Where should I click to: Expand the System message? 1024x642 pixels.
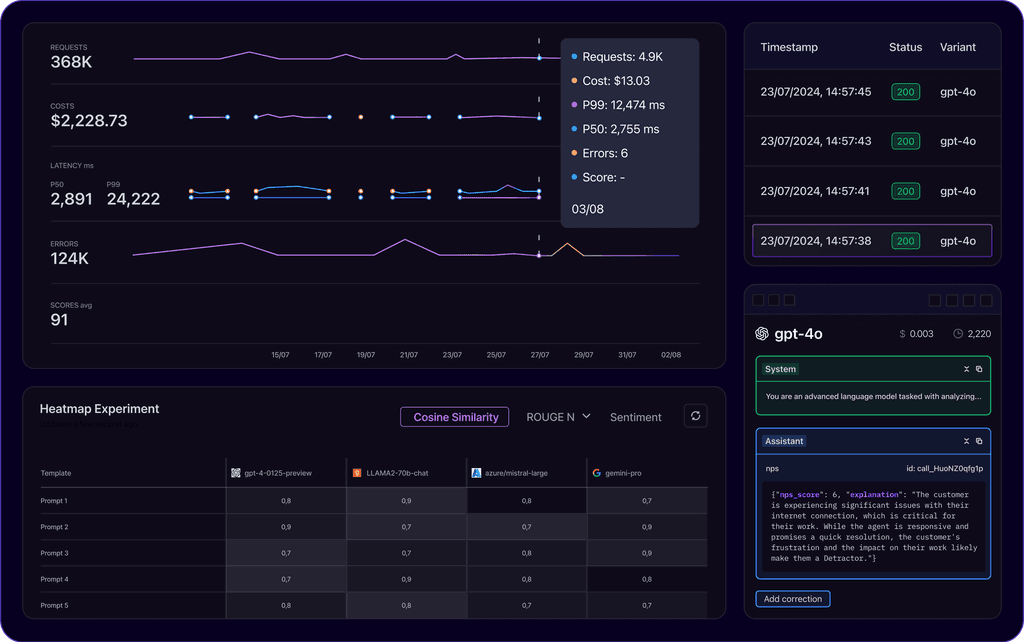[x=966, y=369]
